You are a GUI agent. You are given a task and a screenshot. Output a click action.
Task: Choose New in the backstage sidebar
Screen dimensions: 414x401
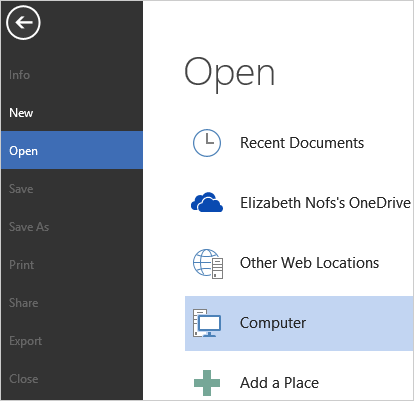point(72,113)
